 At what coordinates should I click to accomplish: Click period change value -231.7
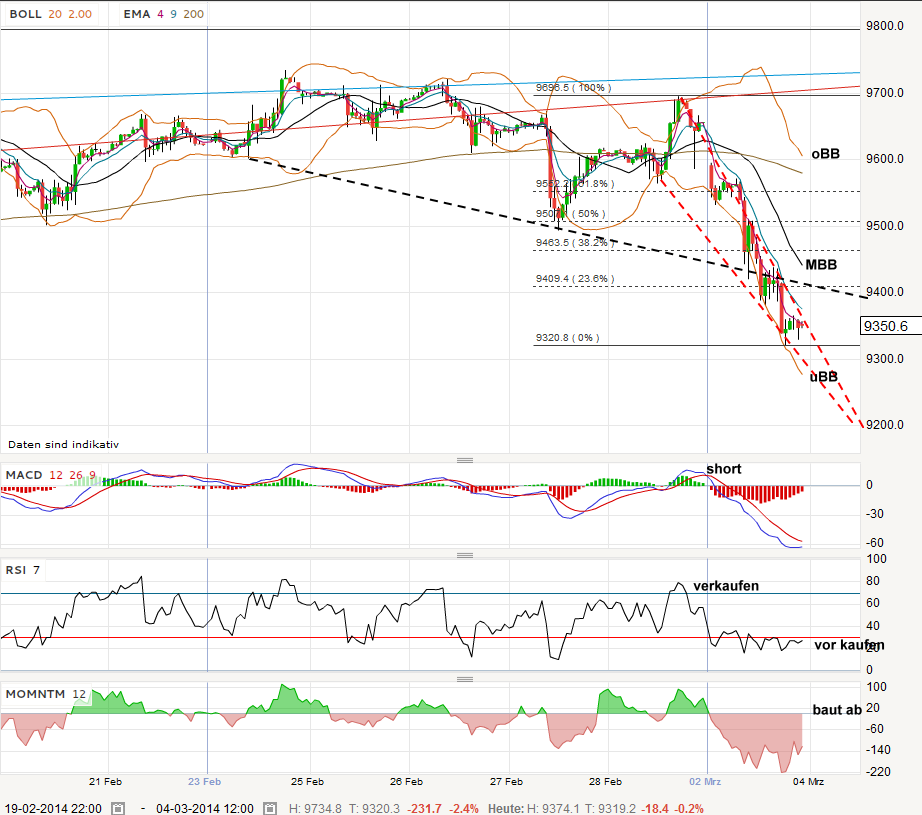[x=425, y=809]
